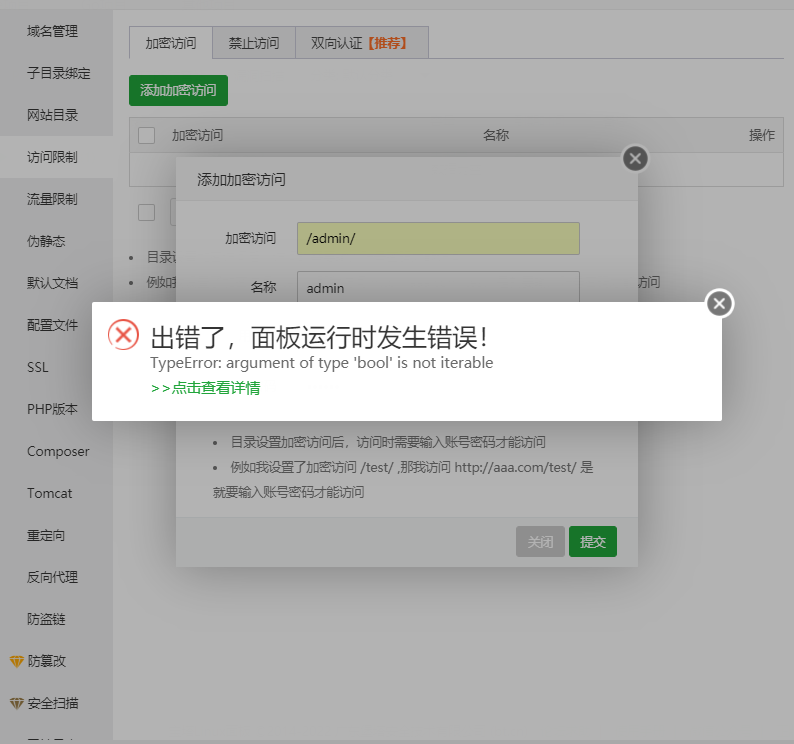Open 反向代理 in the sidebar
The width and height of the screenshot is (794, 744).
click(52, 577)
